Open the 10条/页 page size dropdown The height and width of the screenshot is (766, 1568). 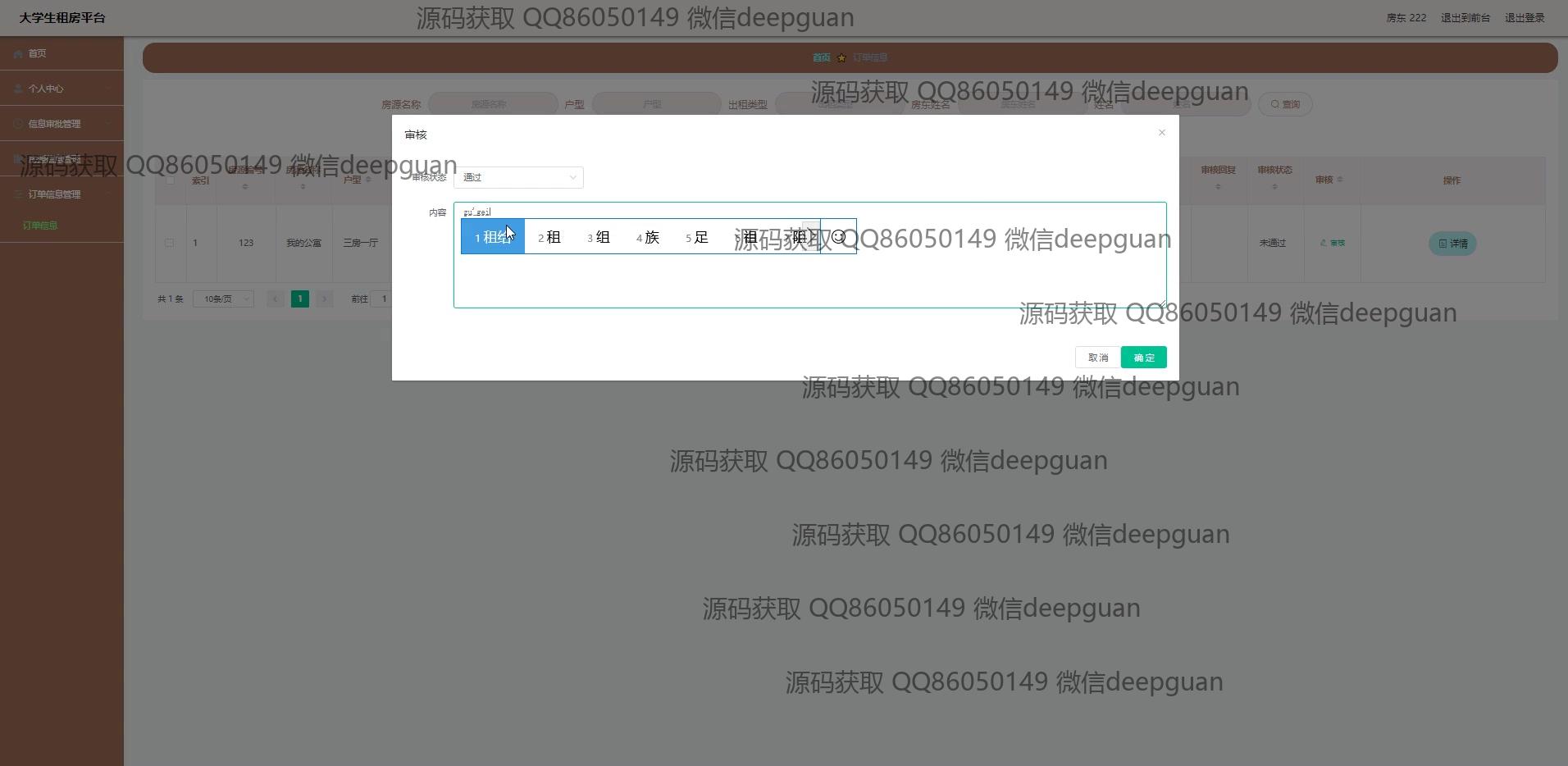(x=223, y=299)
